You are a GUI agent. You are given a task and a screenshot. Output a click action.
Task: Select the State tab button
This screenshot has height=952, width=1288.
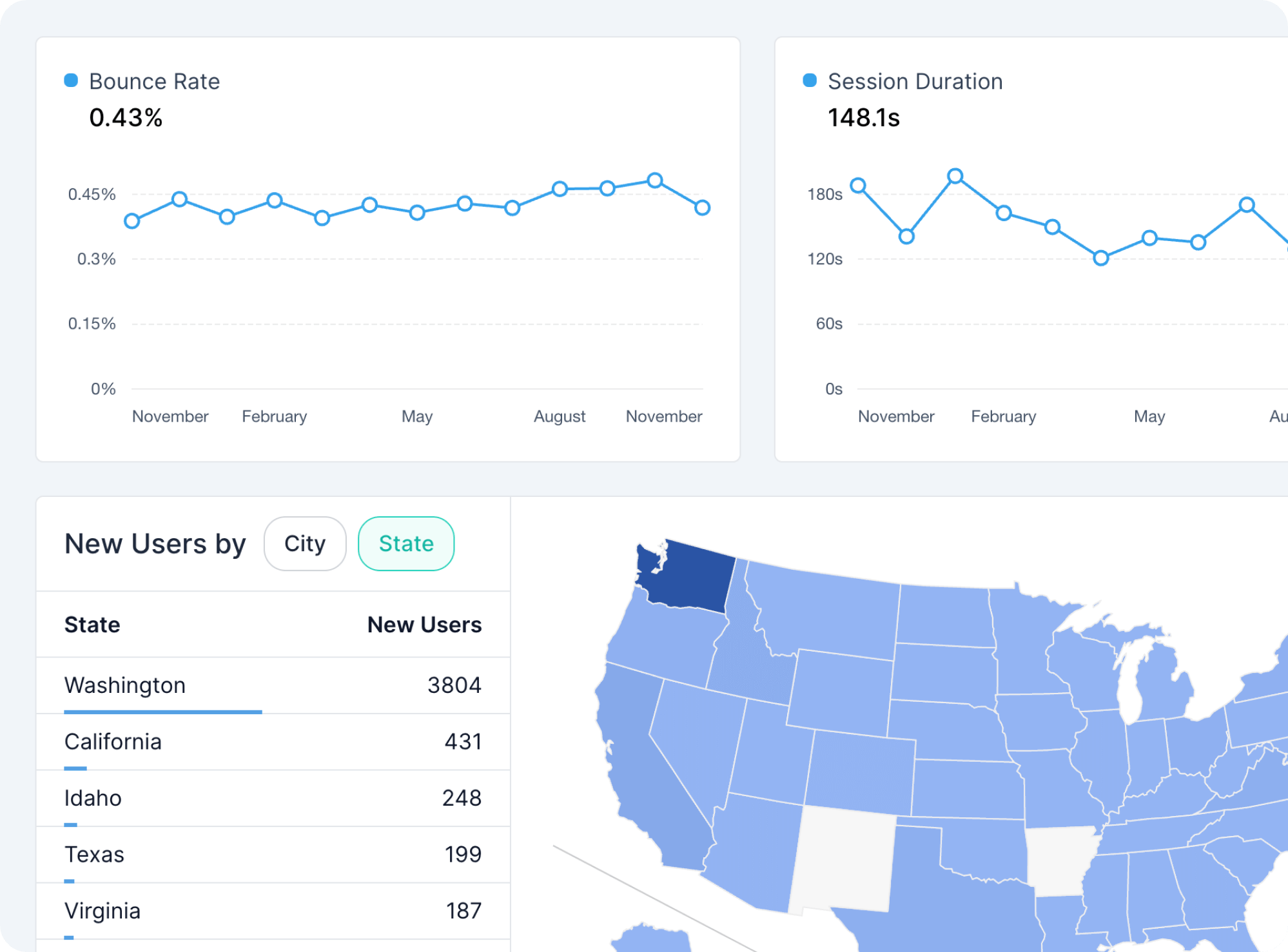[406, 543]
